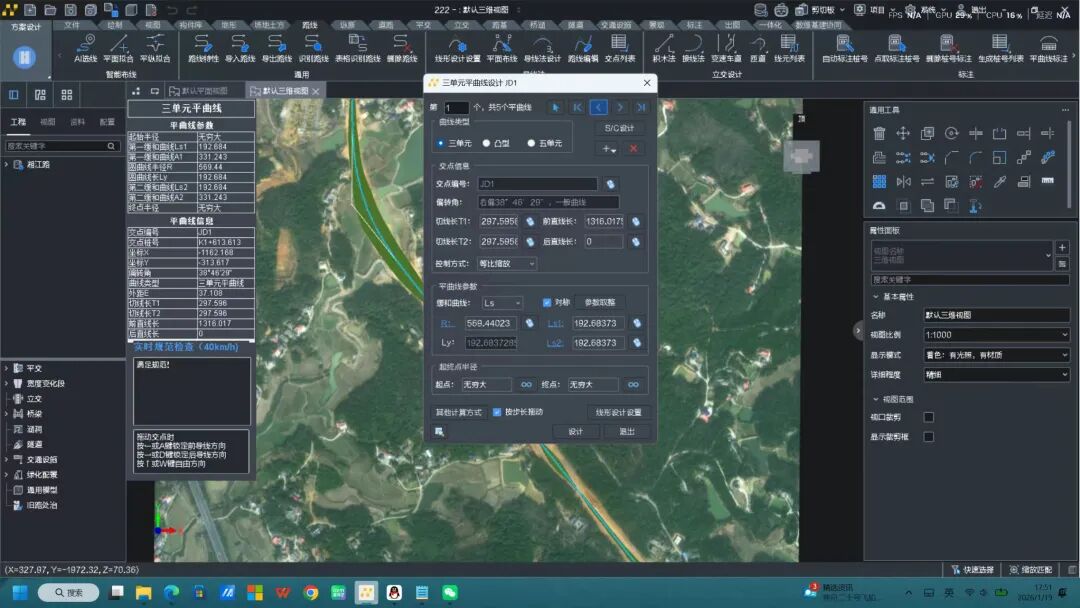Viewport: 1080px width, 608px height.
Task: Switch to the 默认平面视图 tab
Action: point(199,91)
